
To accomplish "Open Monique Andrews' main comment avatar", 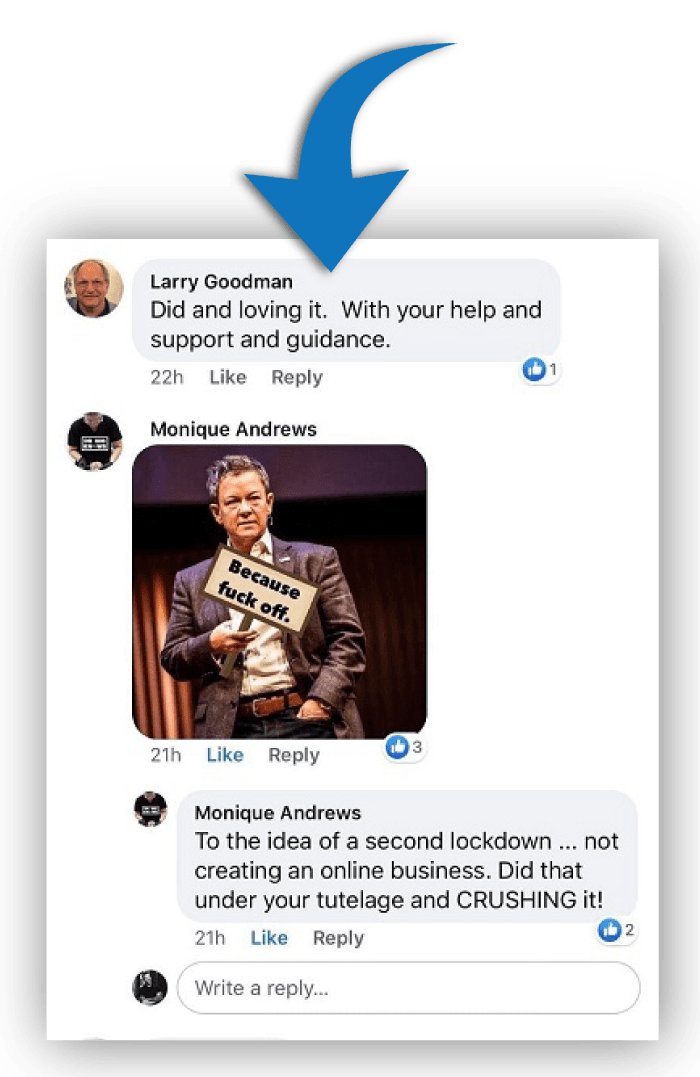I will coord(95,441).
